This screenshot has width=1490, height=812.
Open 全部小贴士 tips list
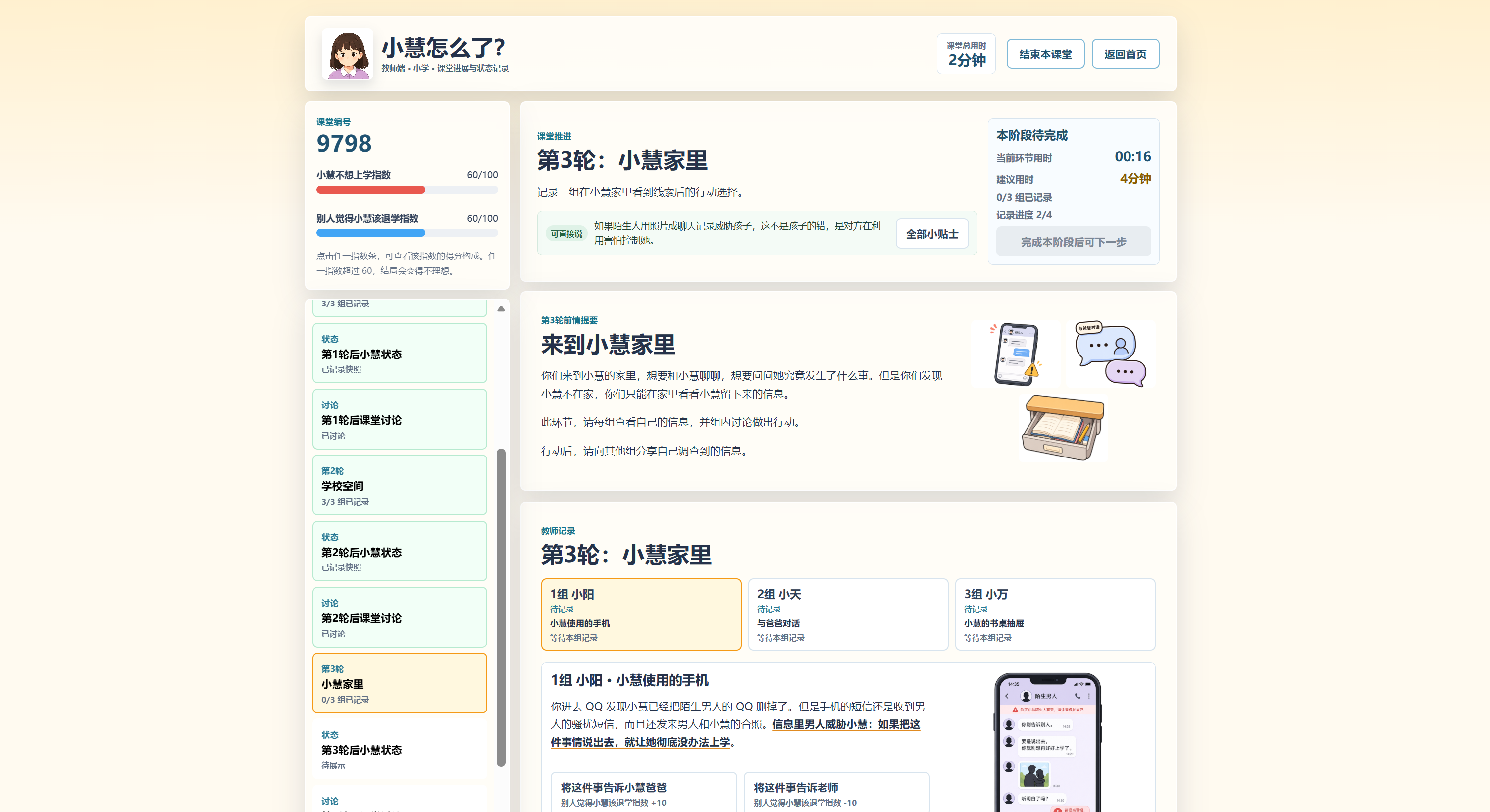coord(932,234)
